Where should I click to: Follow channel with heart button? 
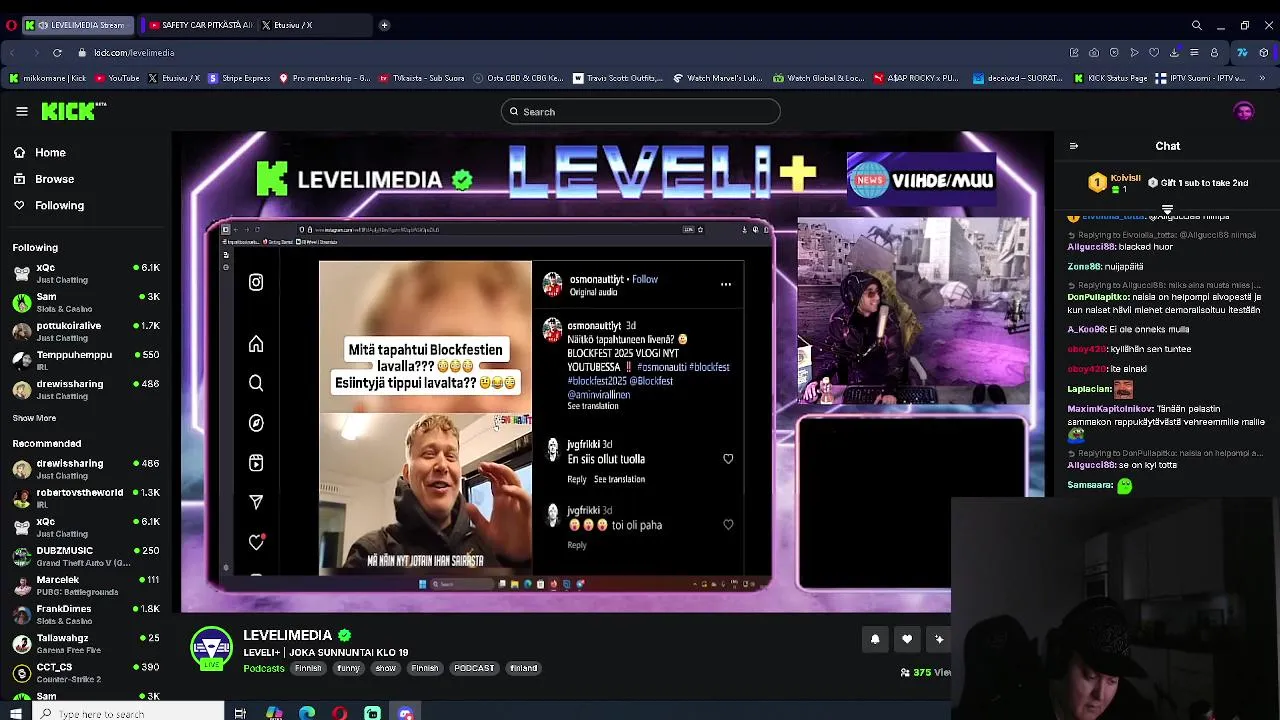907,639
